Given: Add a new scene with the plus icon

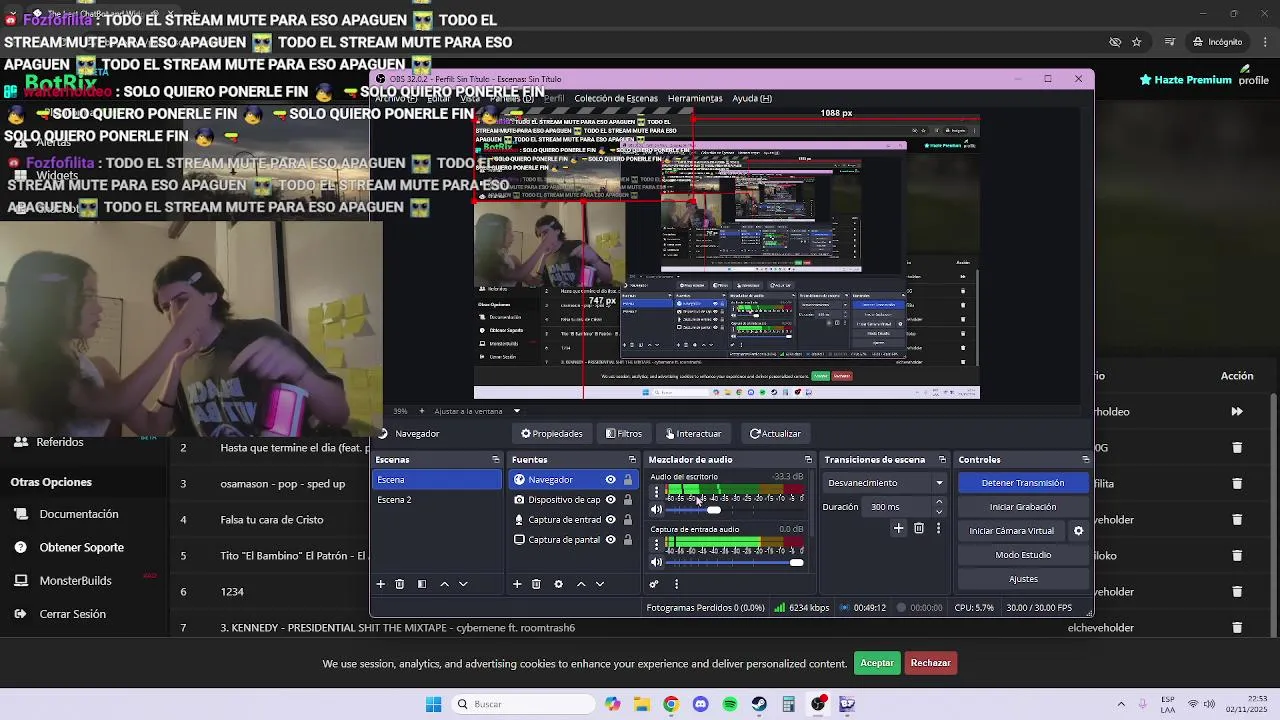Looking at the screenshot, I should pyautogui.click(x=380, y=584).
